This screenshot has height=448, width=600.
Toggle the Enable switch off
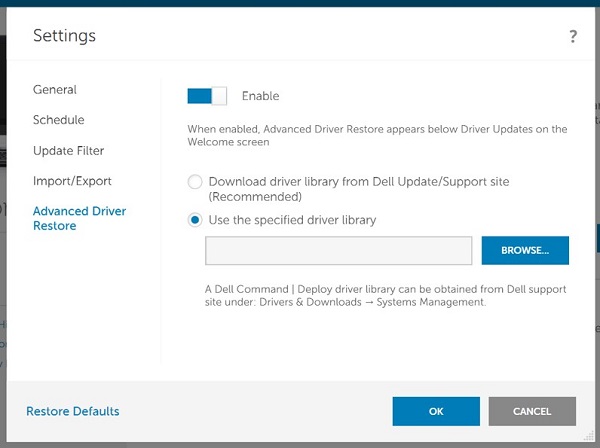pyautogui.click(x=207, y=96)
